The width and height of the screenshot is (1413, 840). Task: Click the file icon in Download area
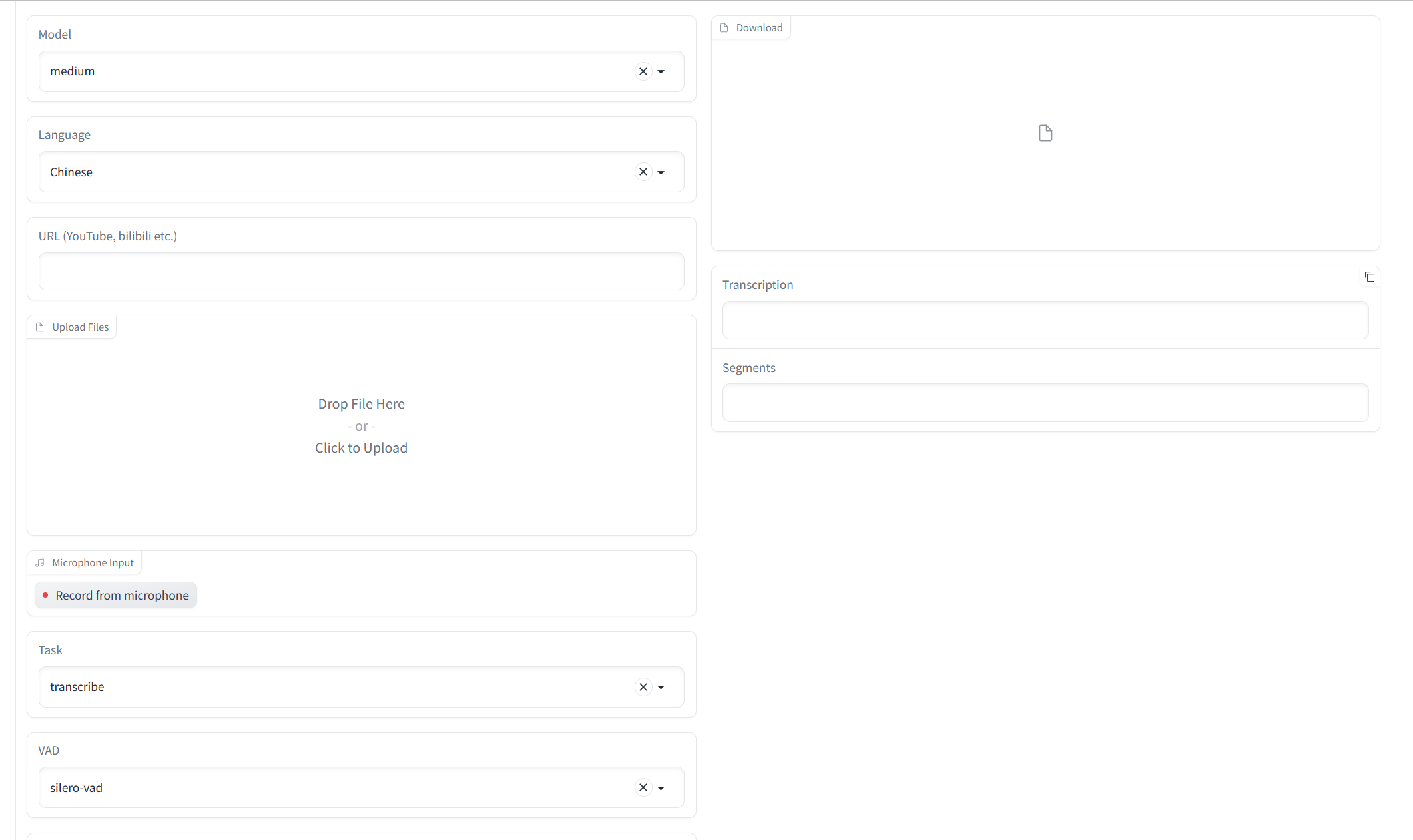1045,134
